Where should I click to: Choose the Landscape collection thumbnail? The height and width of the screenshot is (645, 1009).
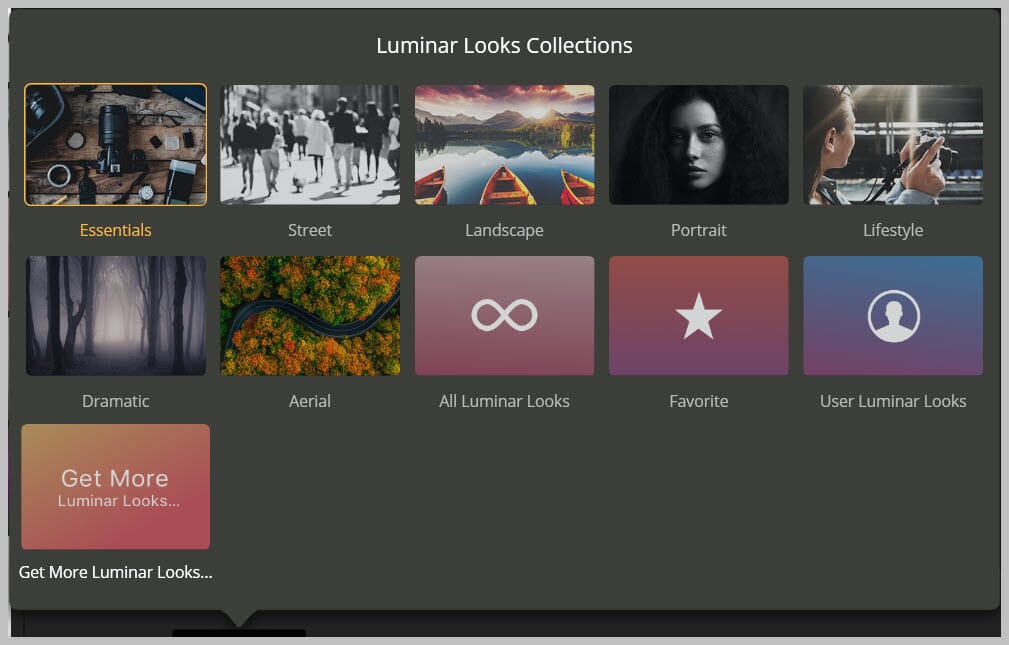(x=504, y=145)
